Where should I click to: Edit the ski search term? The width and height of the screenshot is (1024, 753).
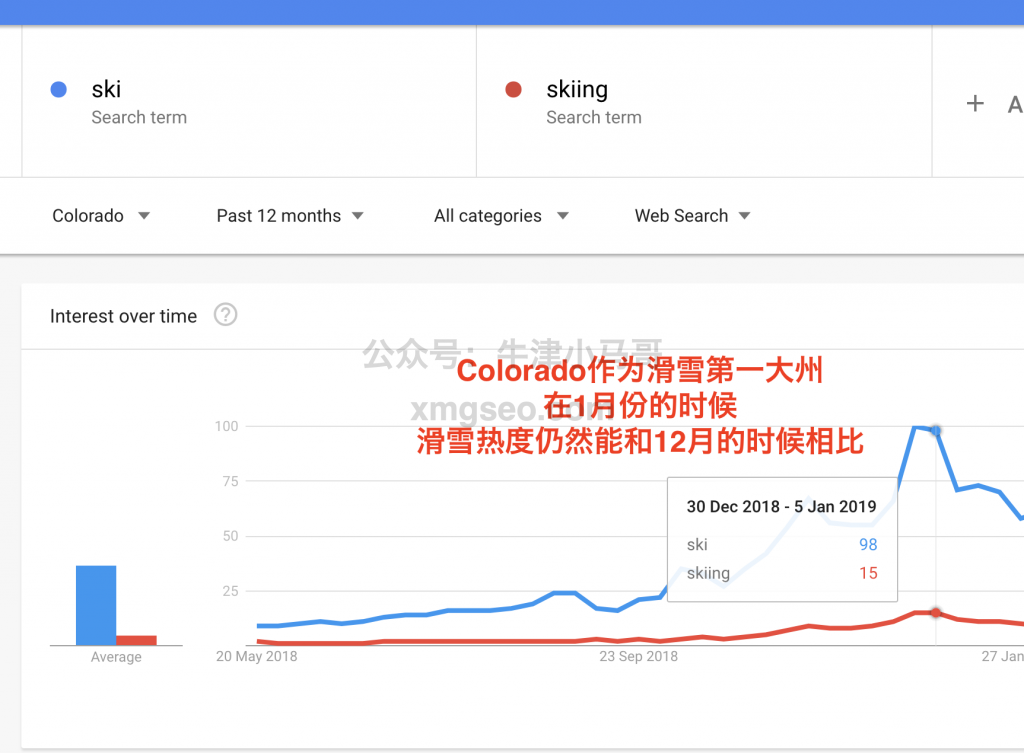point(106,89)
